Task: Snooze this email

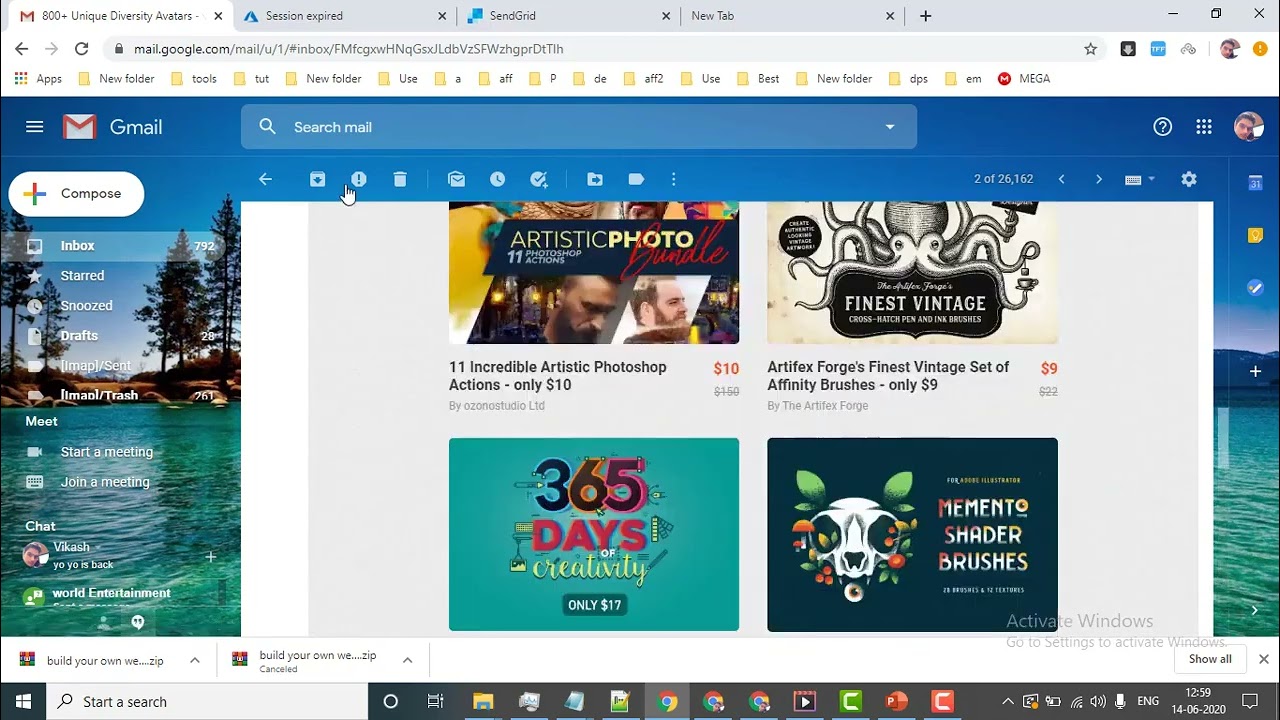Action: [x=498, y=179]
